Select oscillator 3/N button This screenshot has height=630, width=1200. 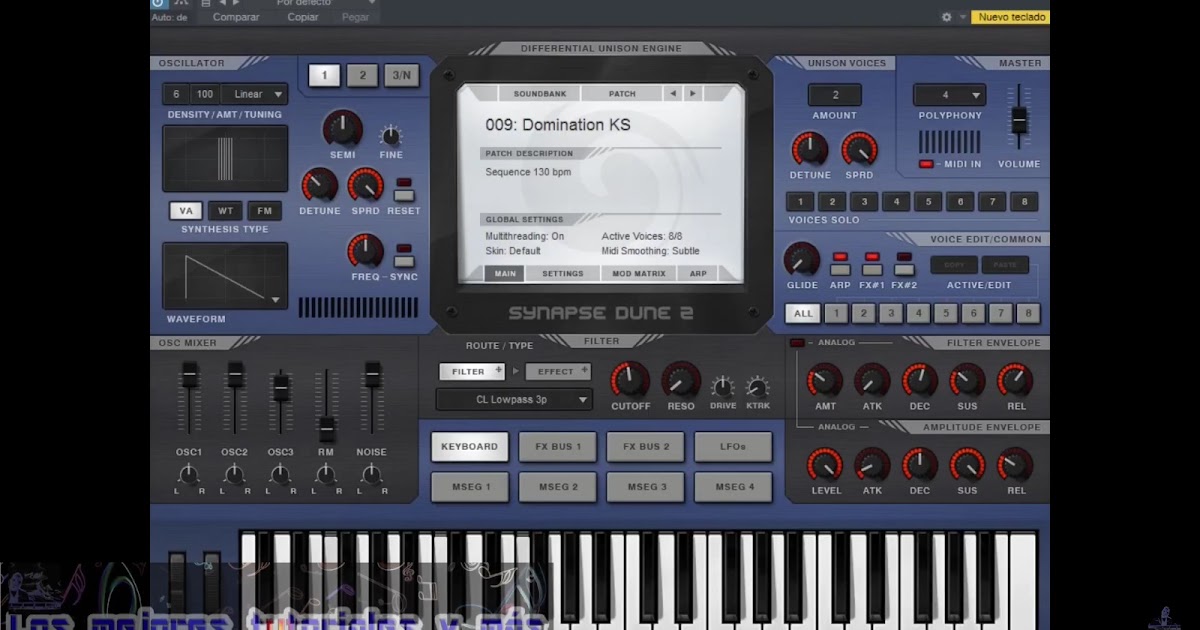[x=401, y=75]
